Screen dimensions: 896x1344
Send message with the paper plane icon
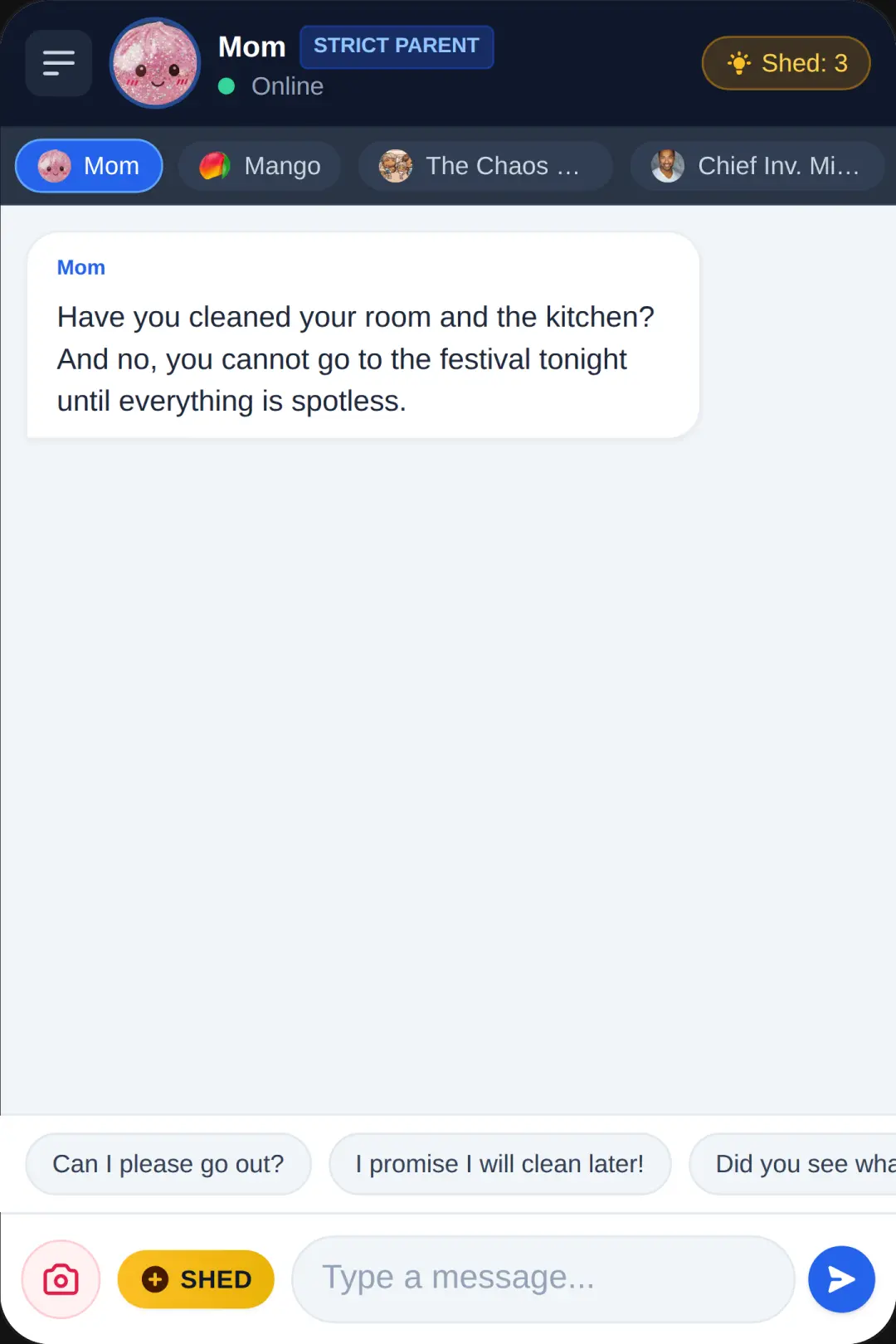[841, 1279]
